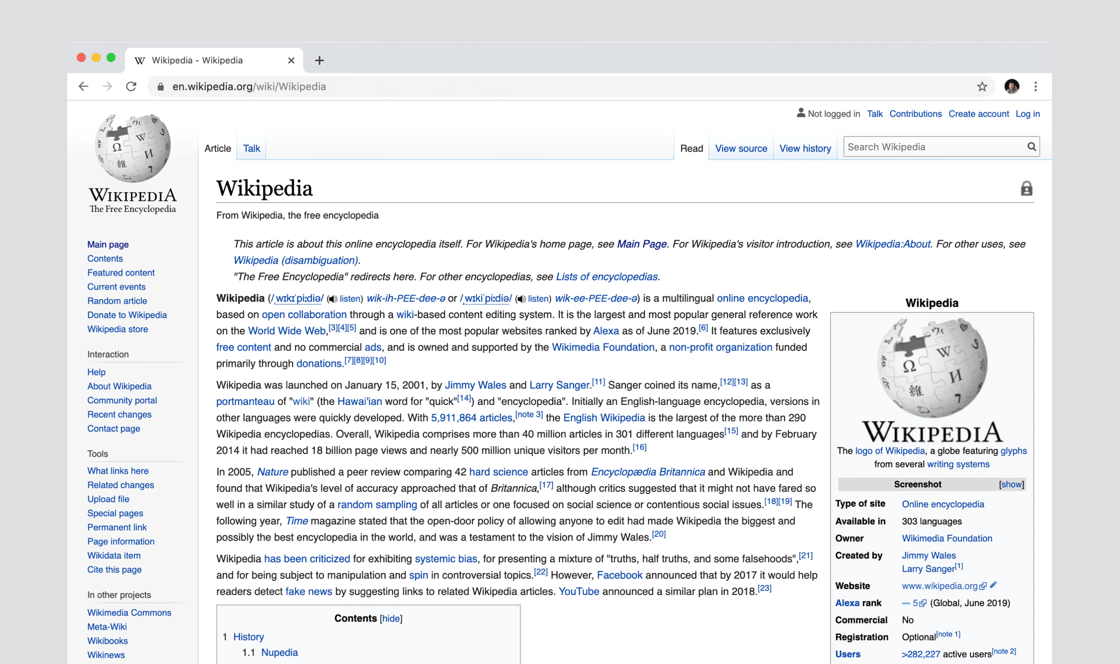Click the page protection padlock beside the title

pyautogui.click(x=1026, y=188)
